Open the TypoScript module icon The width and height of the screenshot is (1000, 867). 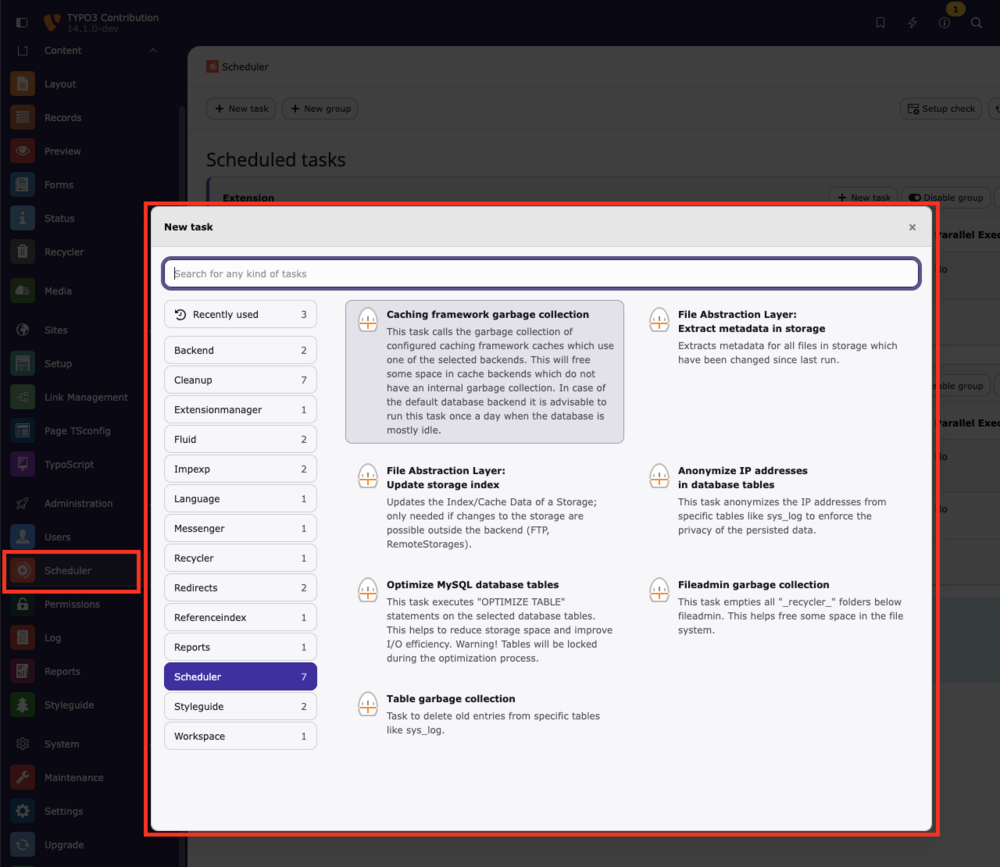(22, 464)
